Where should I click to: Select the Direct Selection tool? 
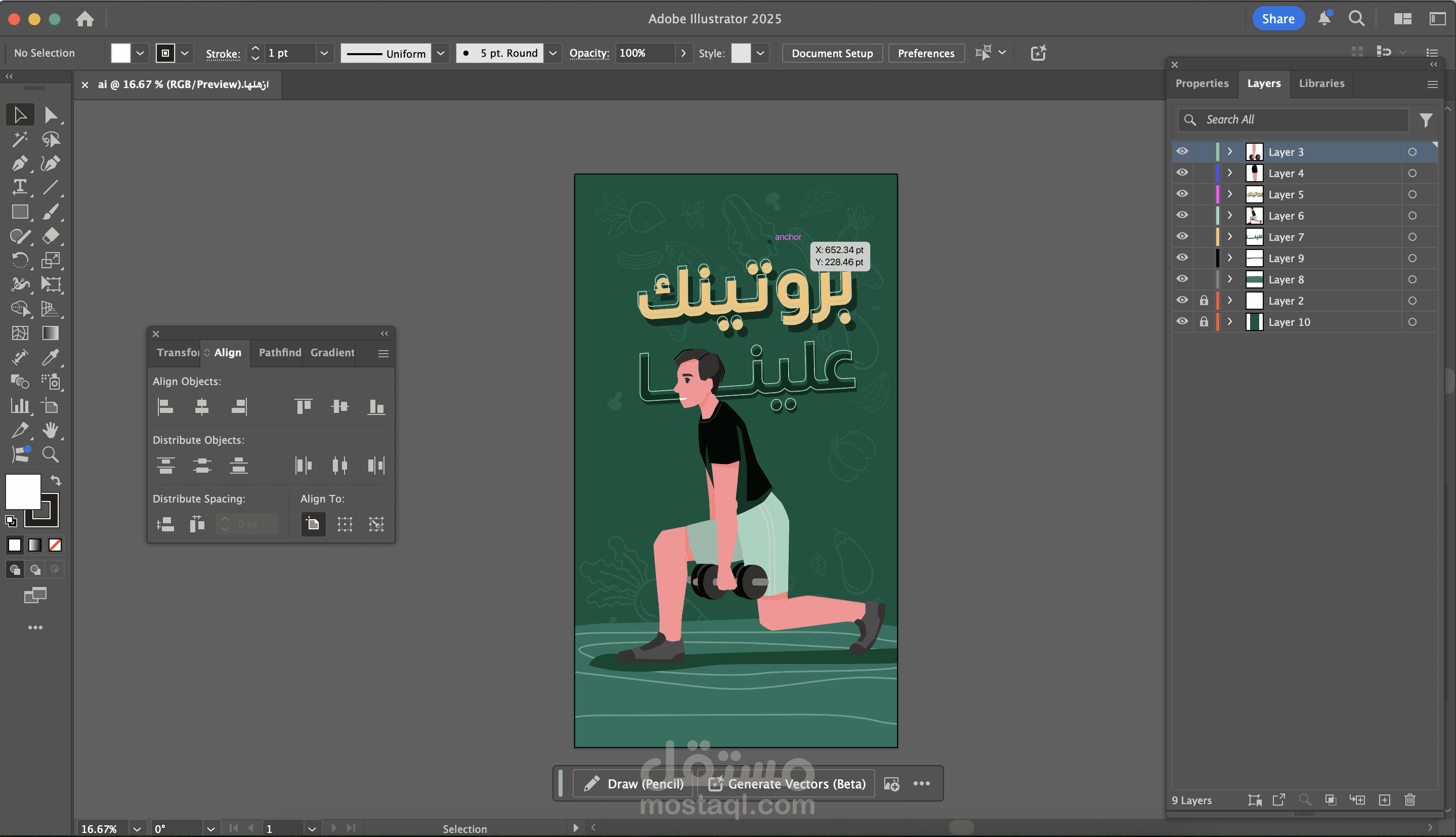click(51, 115)
